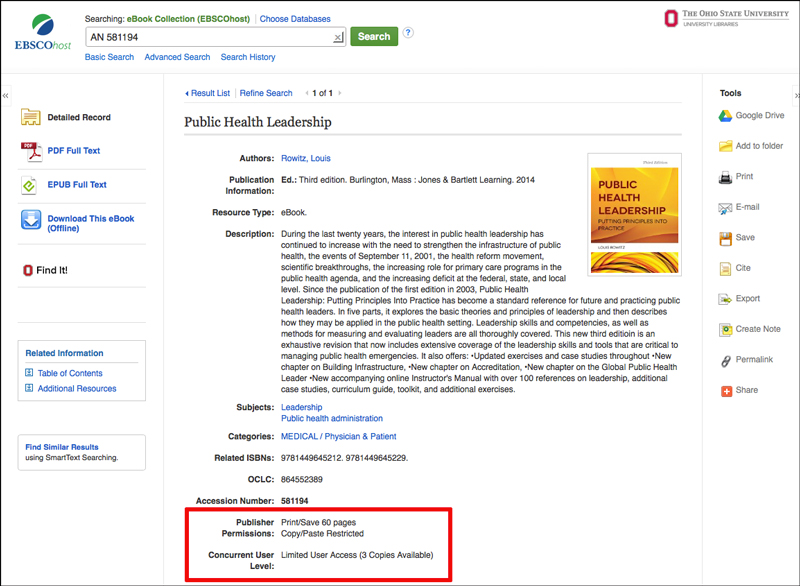This screenshot has width=800, height=586.
Task: Export the record
Action: (747, 298)
